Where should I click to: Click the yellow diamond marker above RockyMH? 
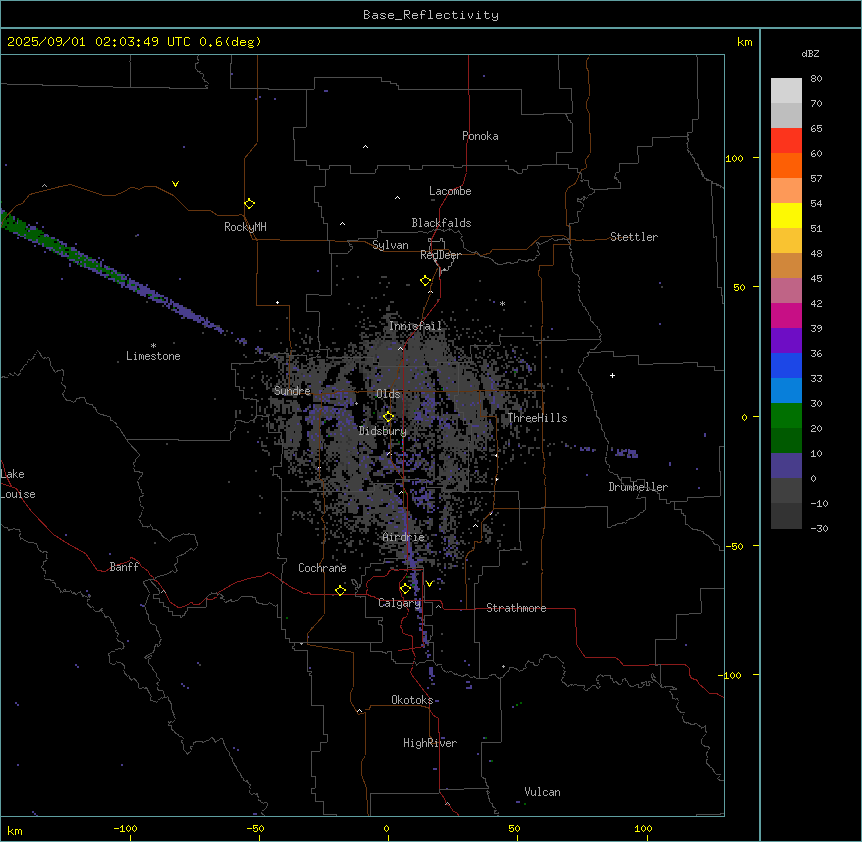pyautogui.click(x=250, y=203)
